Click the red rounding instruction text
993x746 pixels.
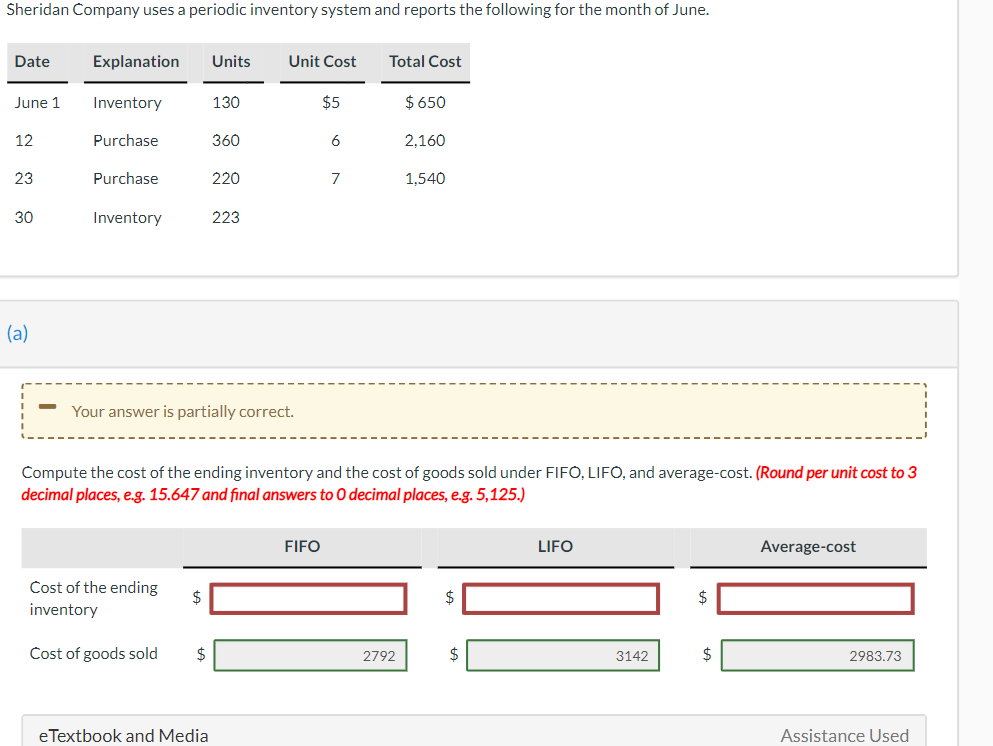469,483
